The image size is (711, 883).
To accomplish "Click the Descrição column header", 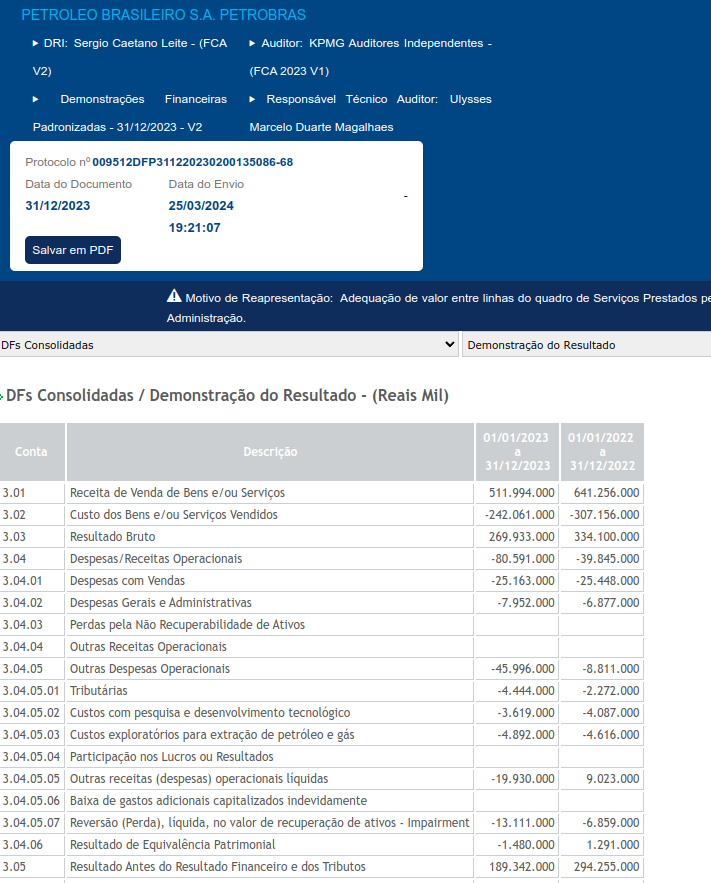I will pos(270,452).
